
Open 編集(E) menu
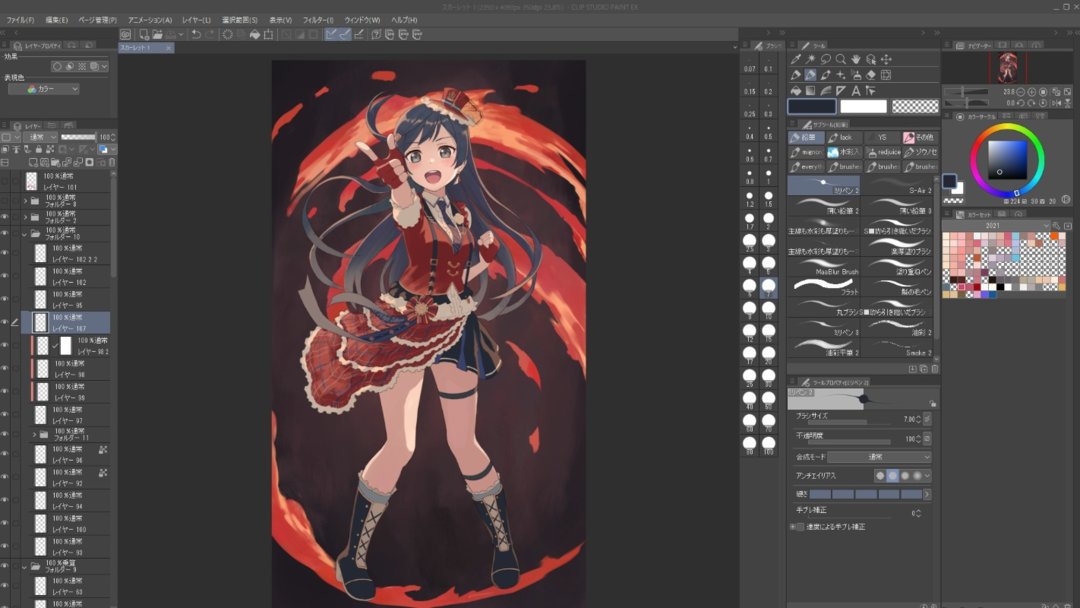56,20
